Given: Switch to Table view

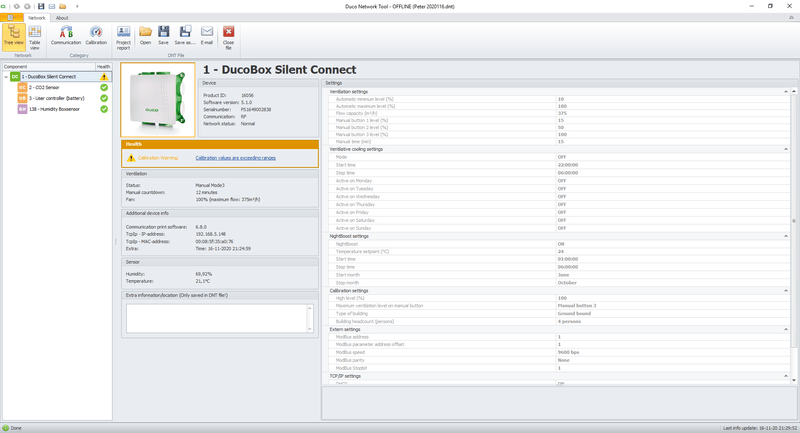Looking at the screenshot, I should (x=35, y=37).
